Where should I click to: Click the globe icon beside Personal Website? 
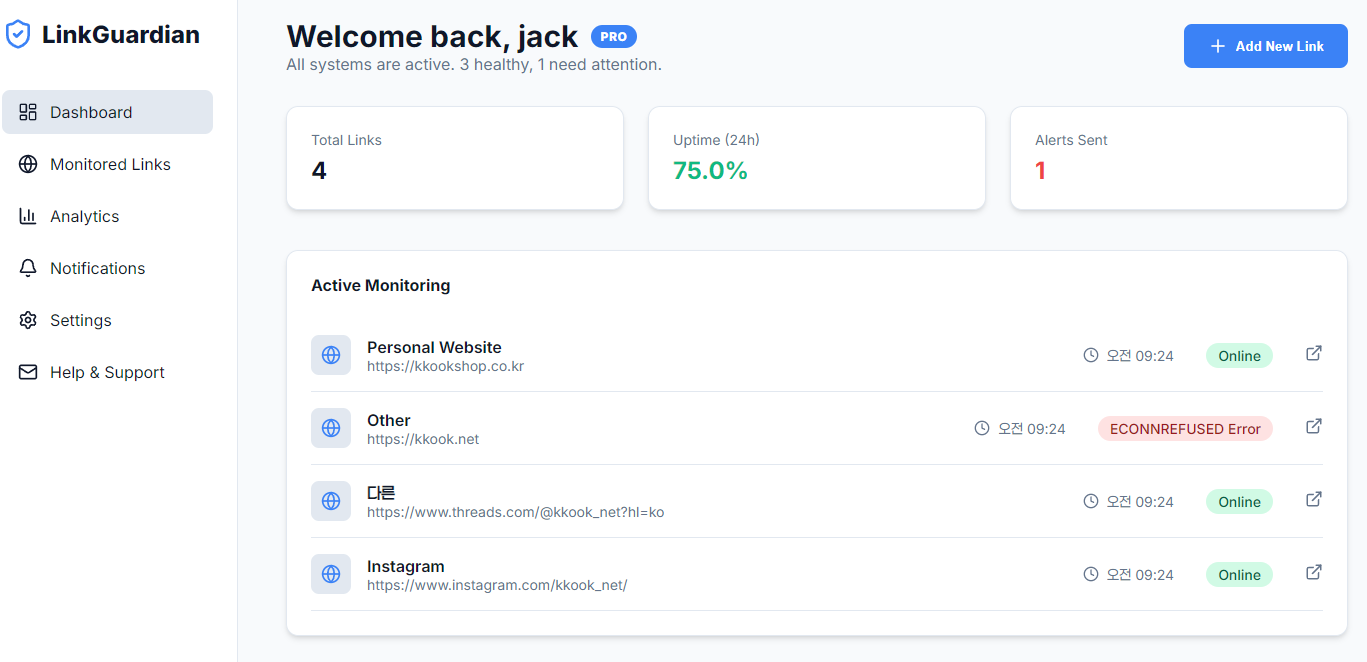(331, 355)
